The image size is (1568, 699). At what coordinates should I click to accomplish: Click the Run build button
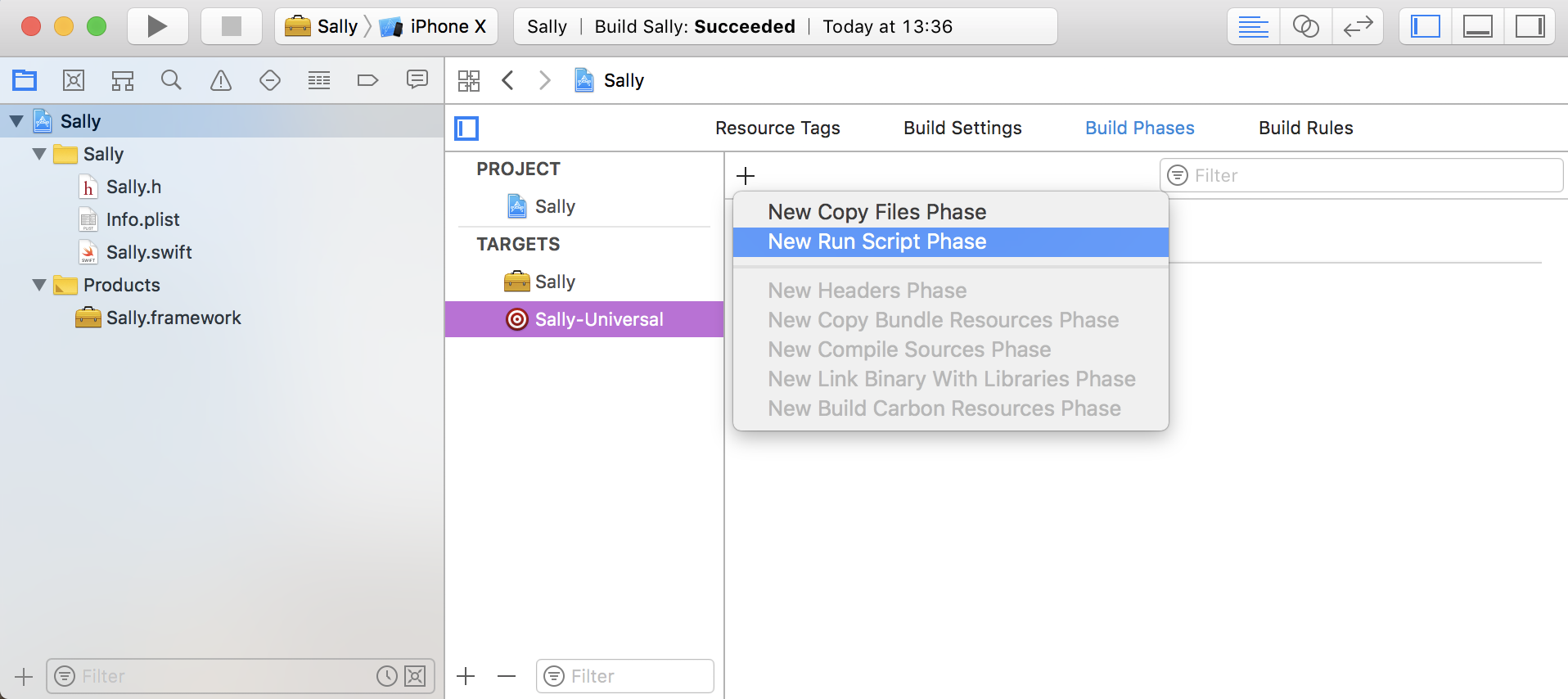point(157,26)
